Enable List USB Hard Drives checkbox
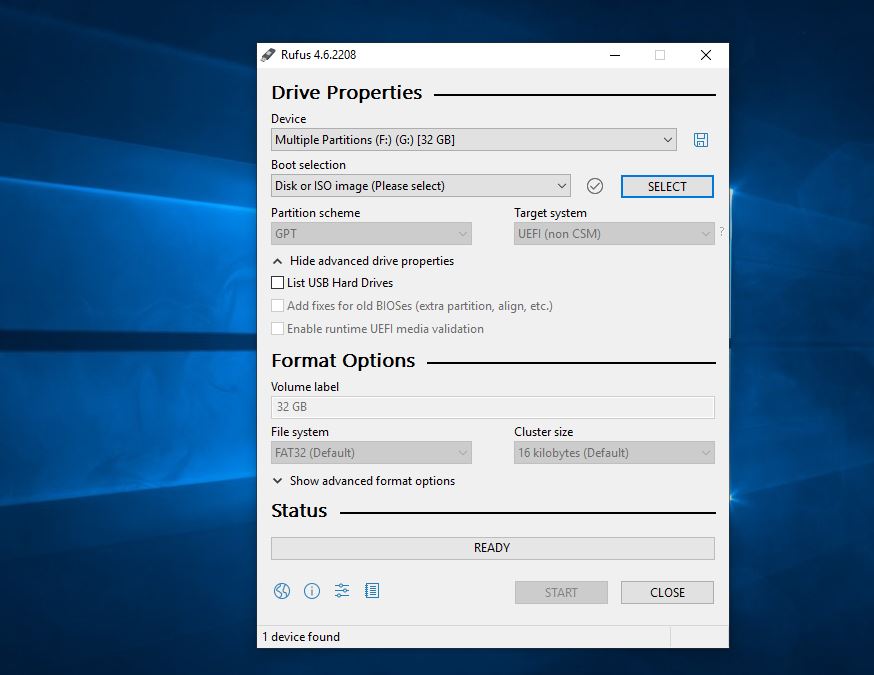Image resolution: width=874 pixels, height=675 pixels. coord(278,283)
